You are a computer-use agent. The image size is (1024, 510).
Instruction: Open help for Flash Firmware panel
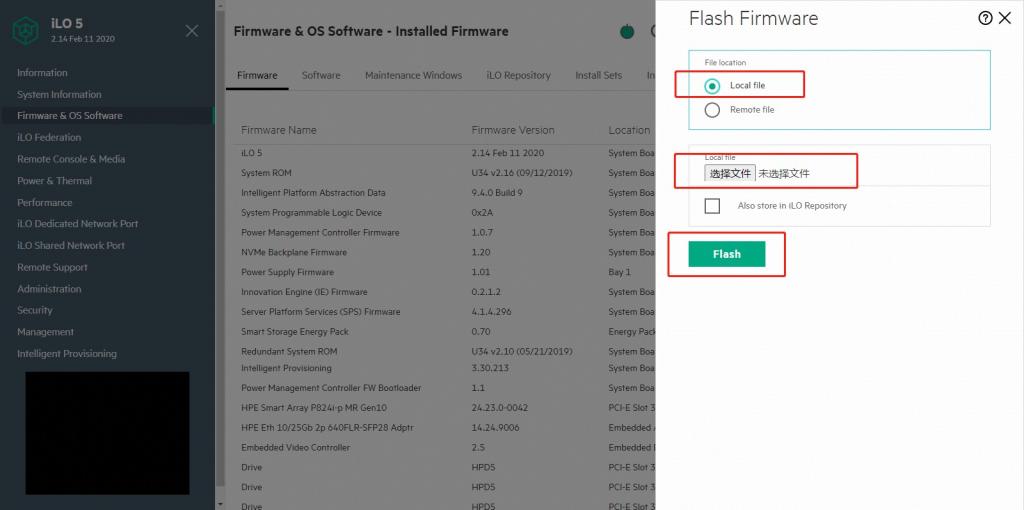point(985,18)
